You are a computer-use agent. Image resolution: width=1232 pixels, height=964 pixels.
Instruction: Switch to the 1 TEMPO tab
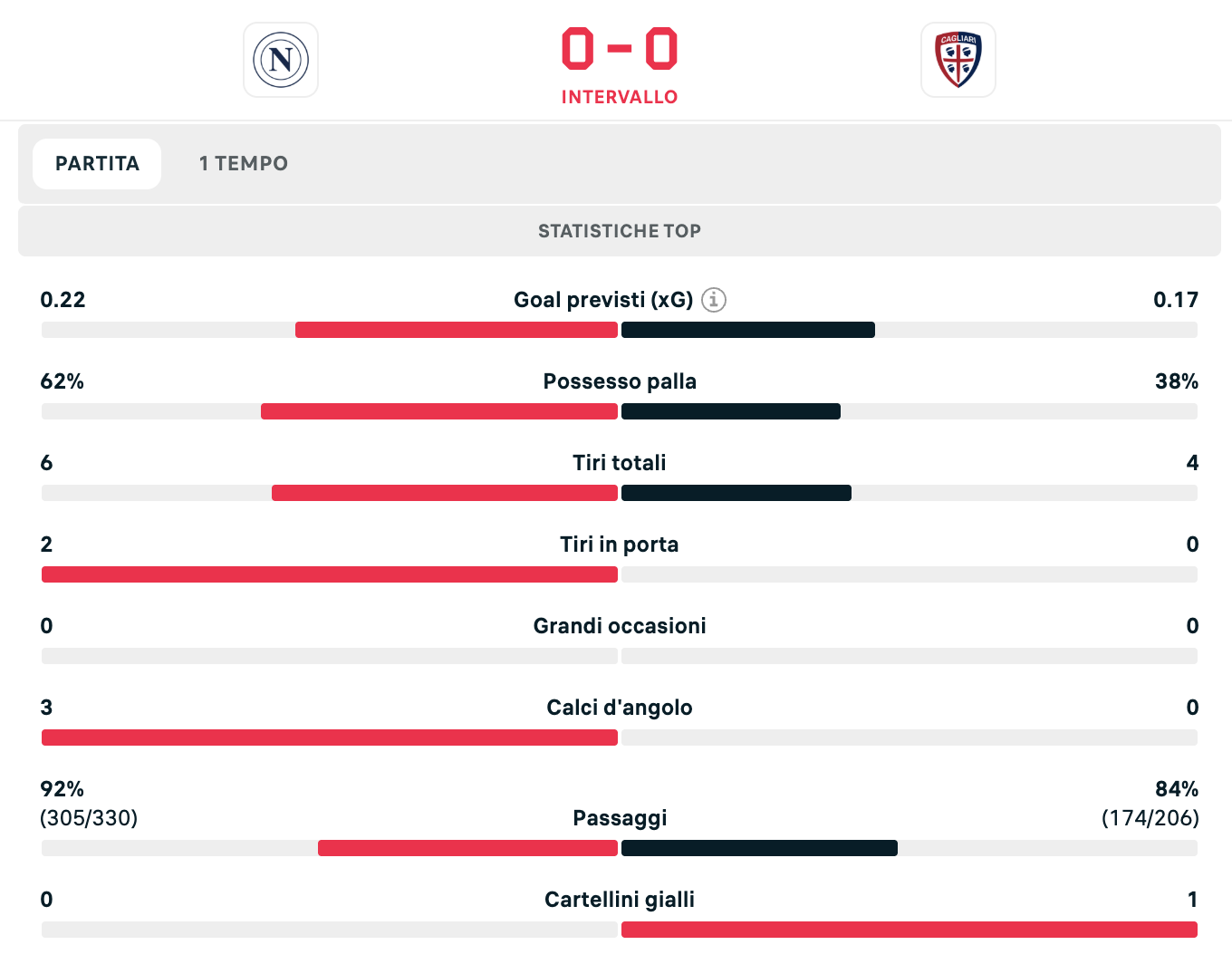244,164
